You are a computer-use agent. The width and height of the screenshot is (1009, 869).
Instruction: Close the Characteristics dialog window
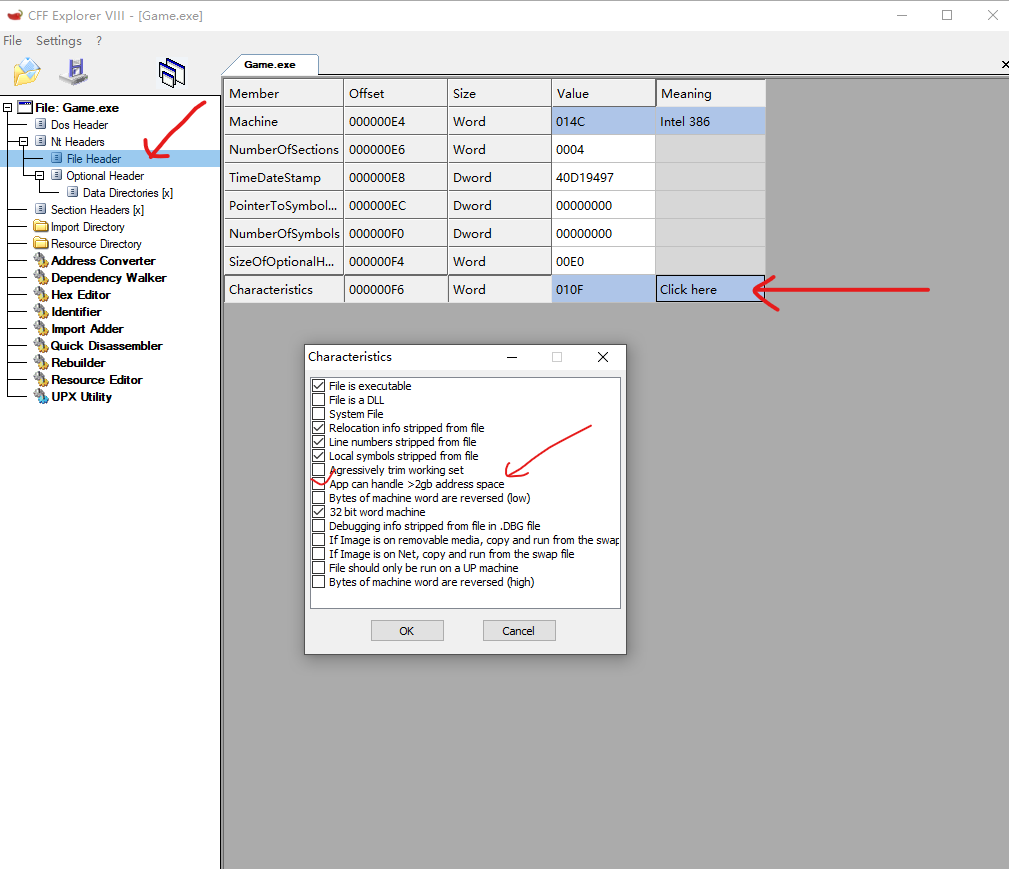[602, 357]
